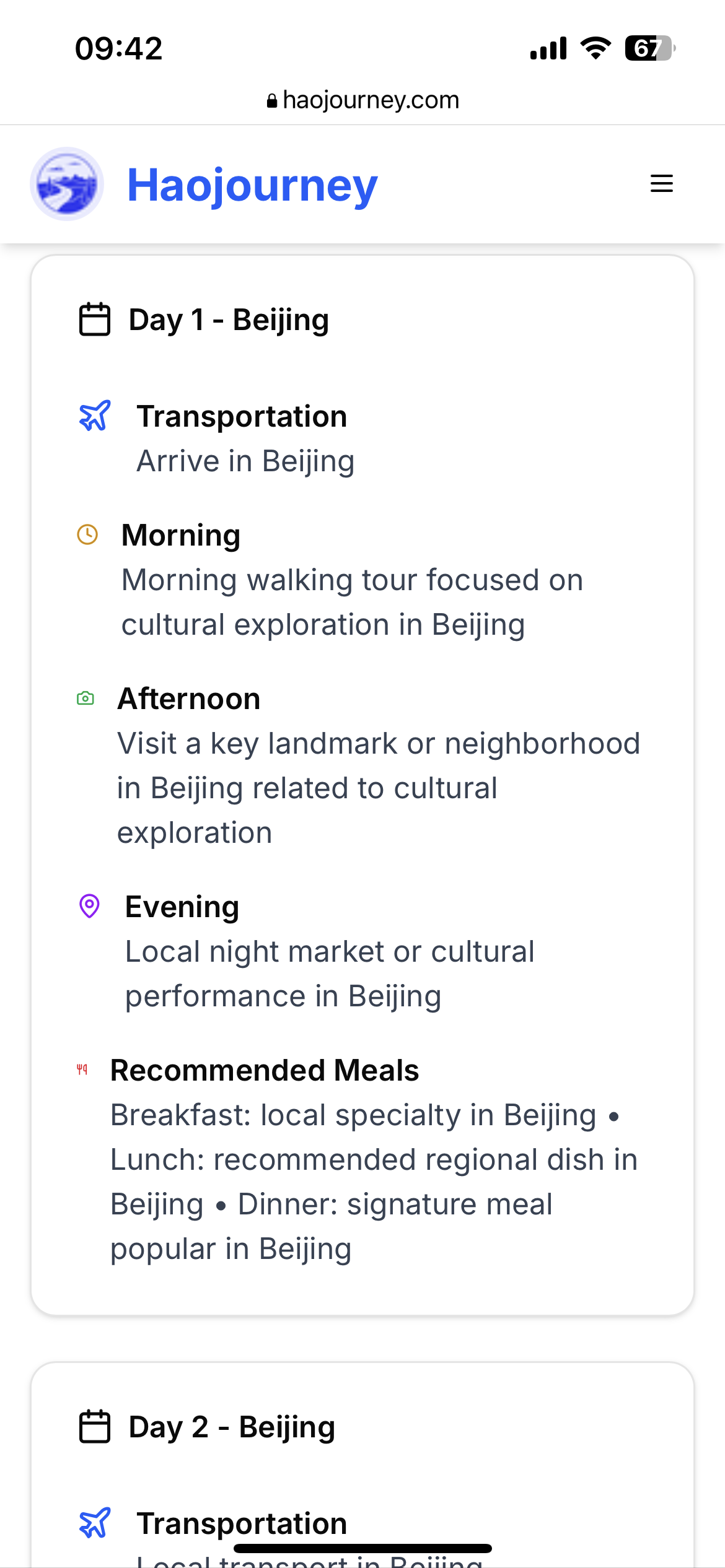Tap the battery indicator in the status bar
Viewport: 725px width, 1568px height.
point(650,48)
